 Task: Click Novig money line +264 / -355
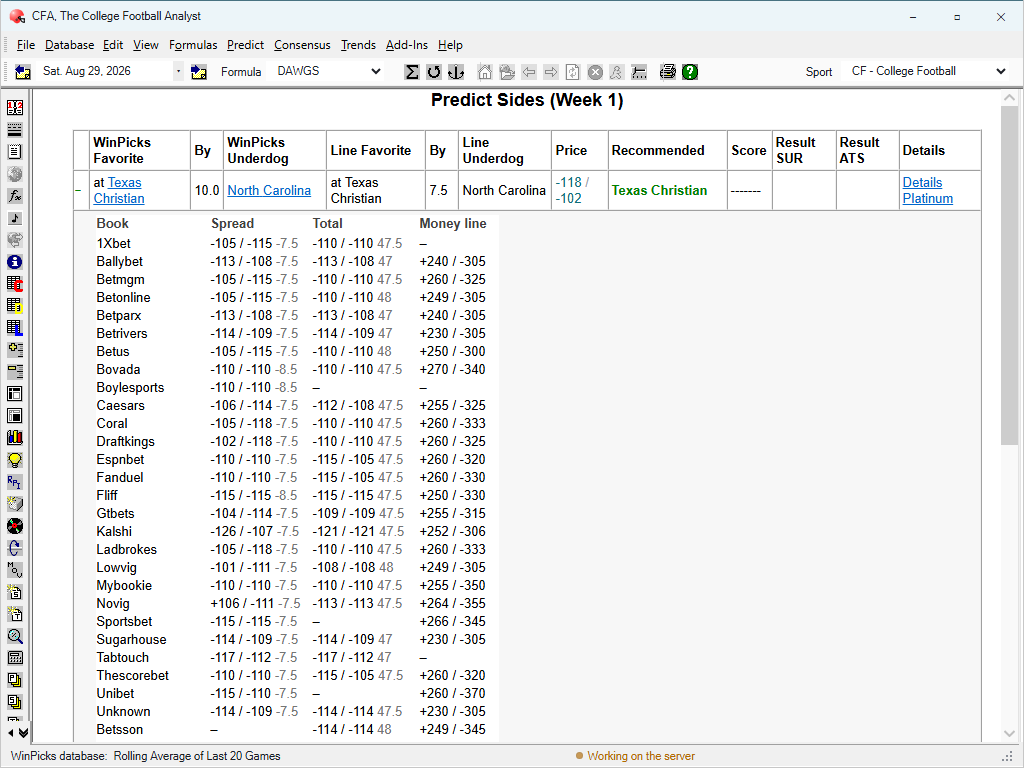(452, 603)
